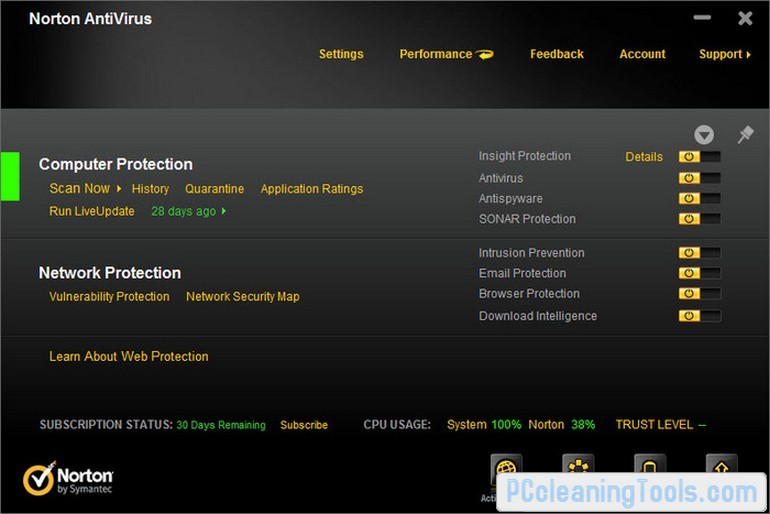Click the 'Browser Protection' label

click(x=529, y=294)
